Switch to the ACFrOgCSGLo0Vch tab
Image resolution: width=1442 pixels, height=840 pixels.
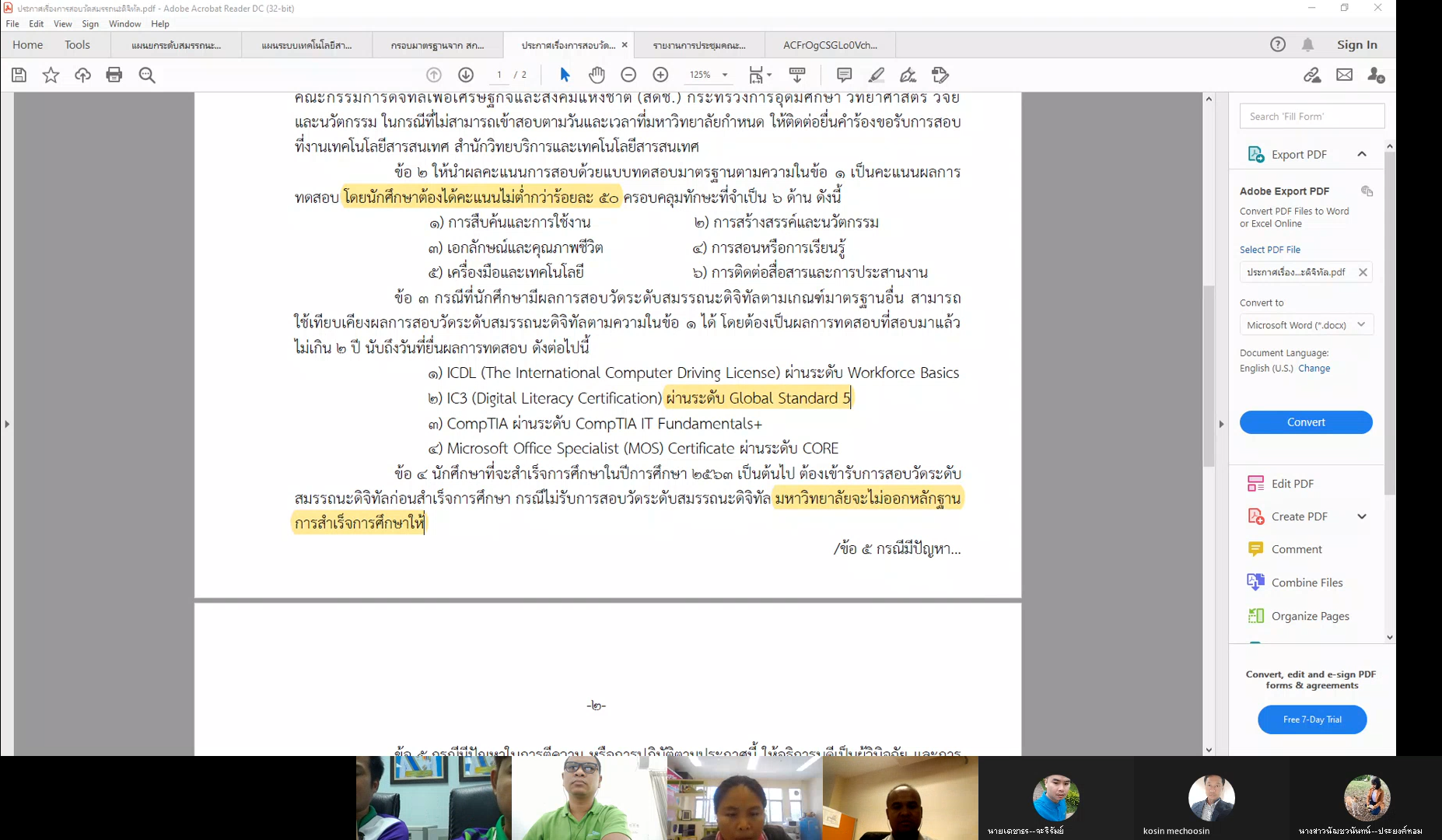pyautogui.click(x=830, y=45)
